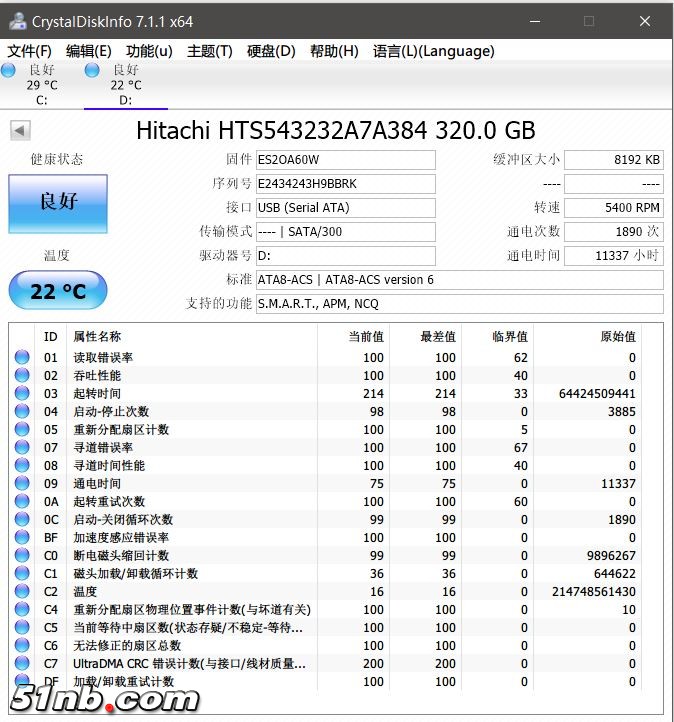This screenshot has width=674, height=722.
Task: Open the 硬盘(D) menu
Action: click(271, 51)
